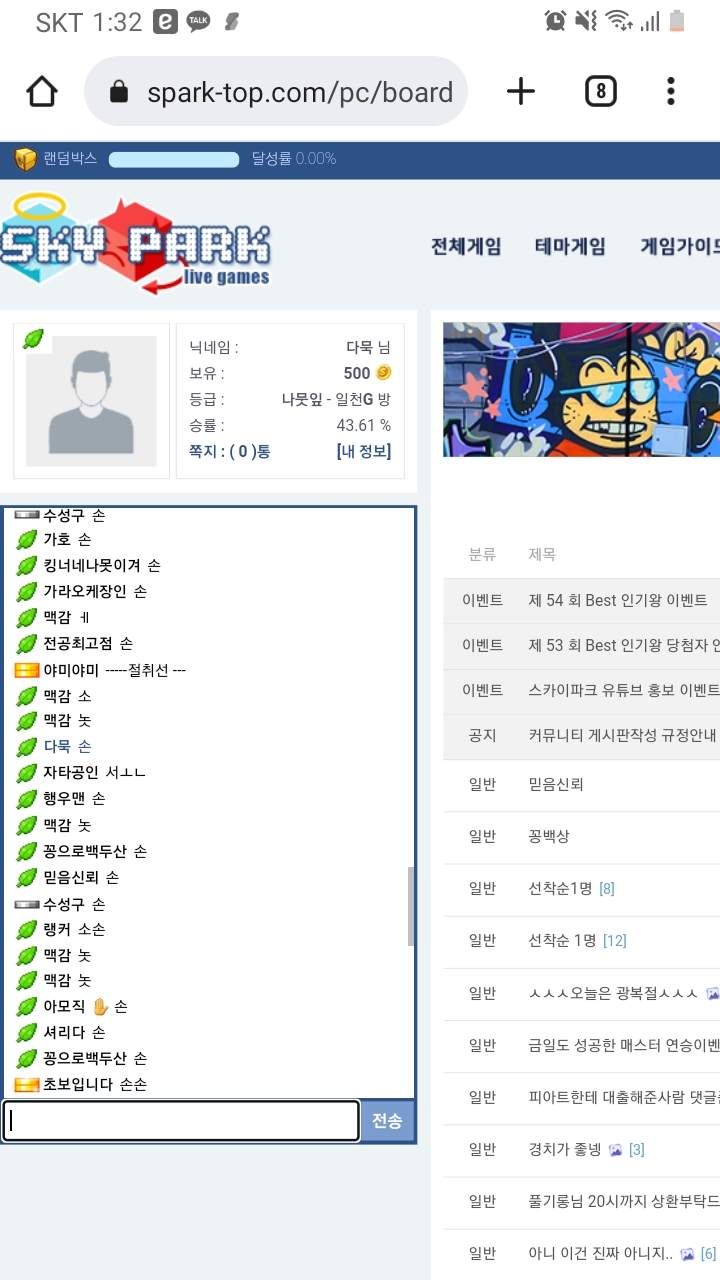Click the image icon on 경치가 좋넹 post

click(x=616, y=1150)
